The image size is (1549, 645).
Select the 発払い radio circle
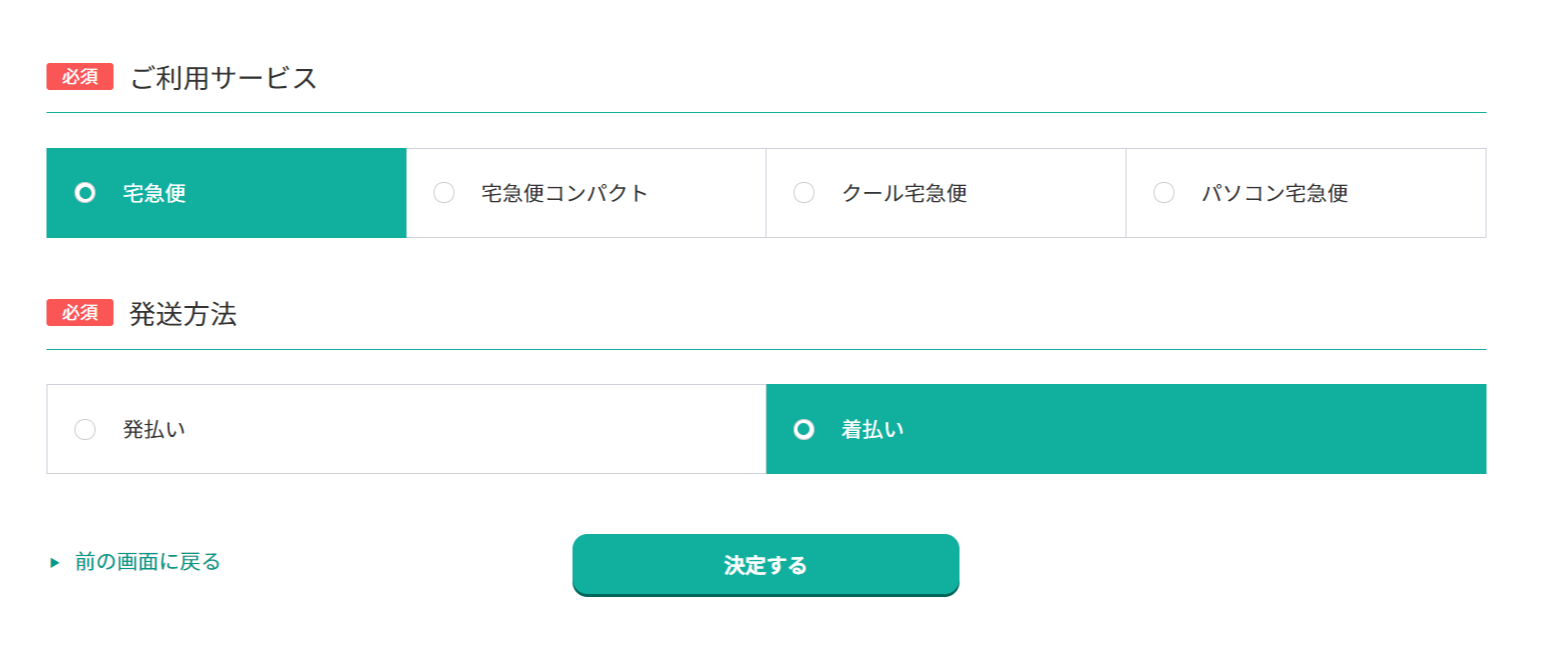[85, 429]
